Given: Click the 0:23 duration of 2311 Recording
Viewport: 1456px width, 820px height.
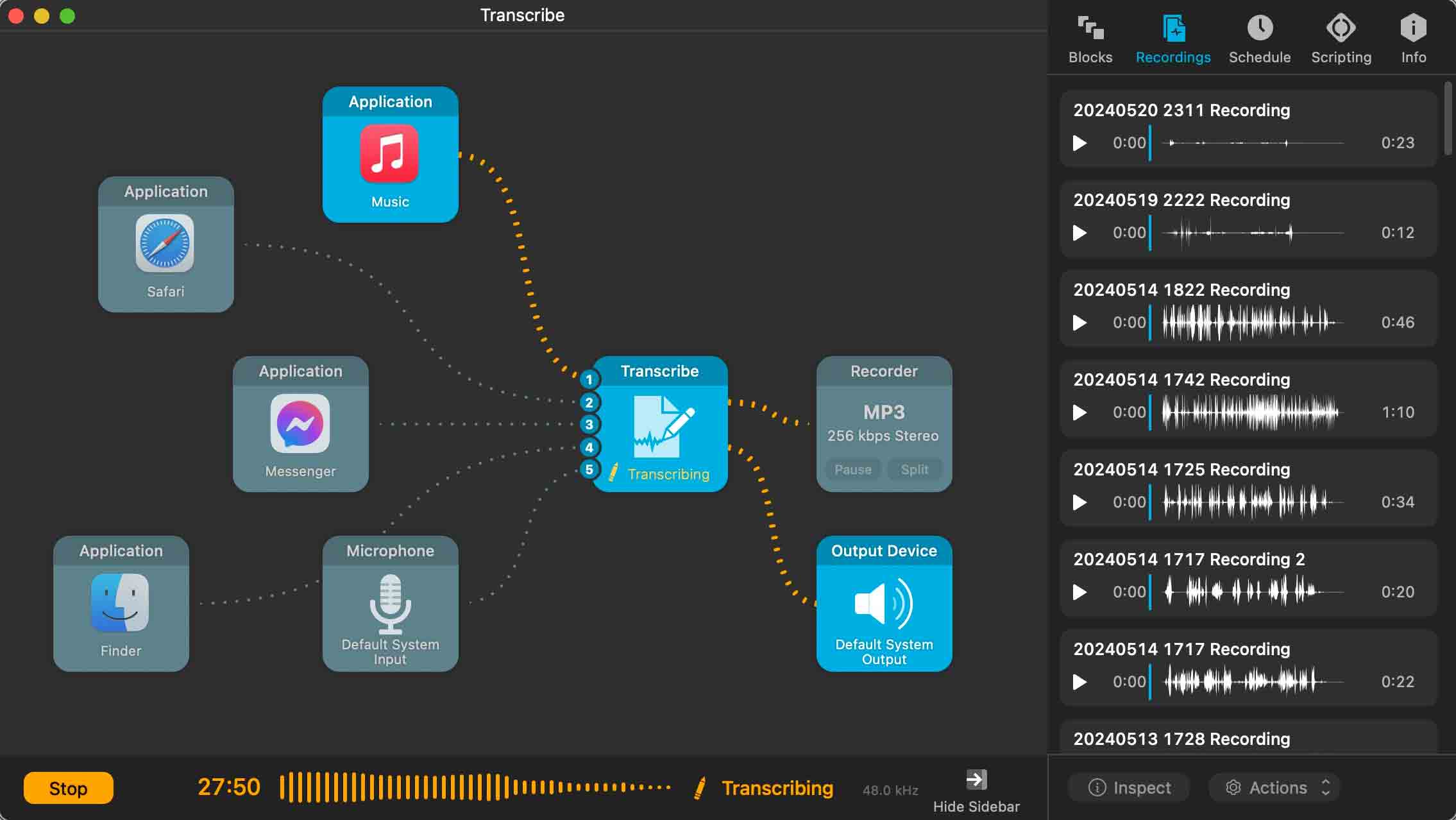Looking at the screenshot, I should click(1398, 142).
